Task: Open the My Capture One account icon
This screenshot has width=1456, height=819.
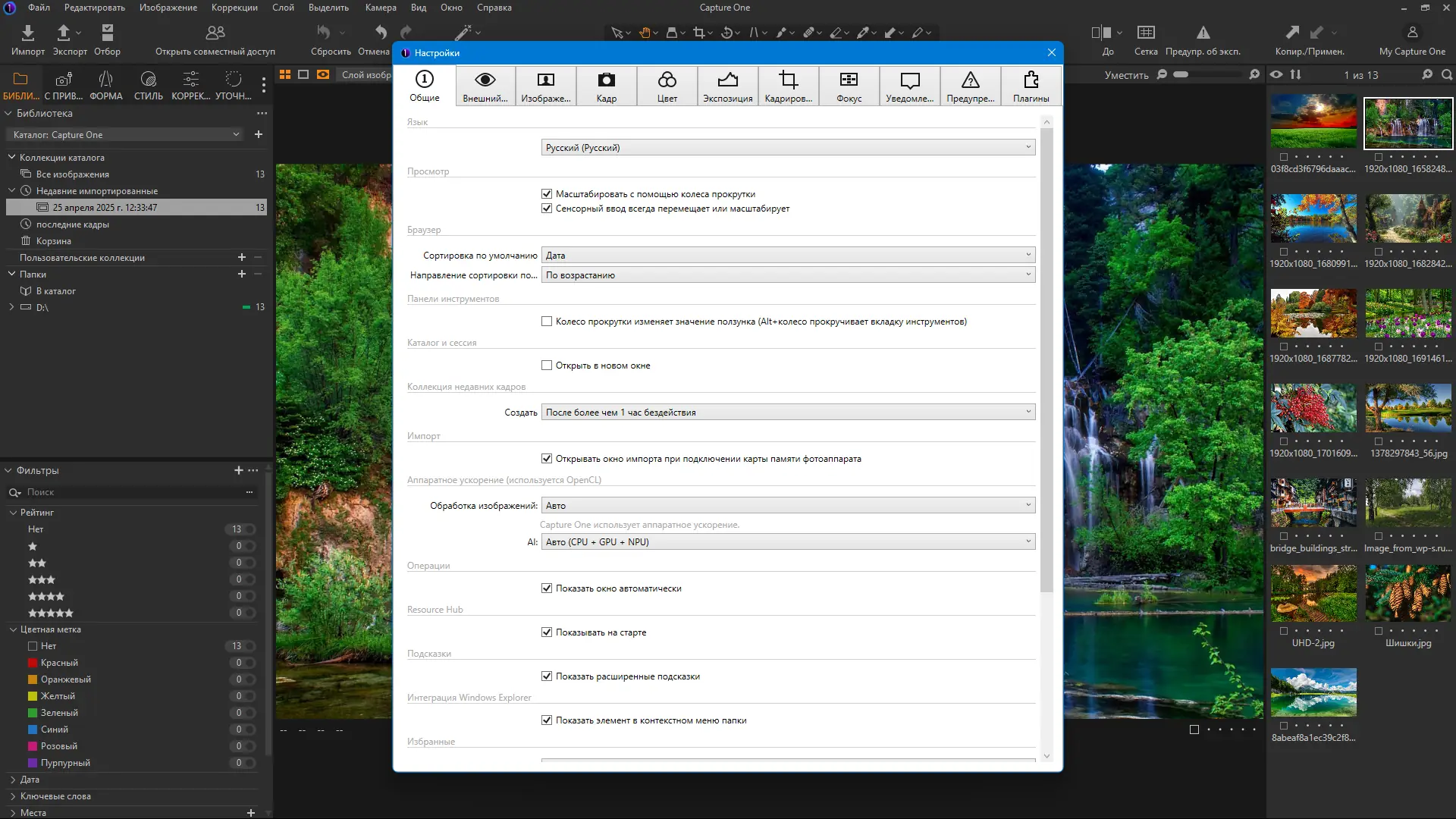Action: point(1412,33)
